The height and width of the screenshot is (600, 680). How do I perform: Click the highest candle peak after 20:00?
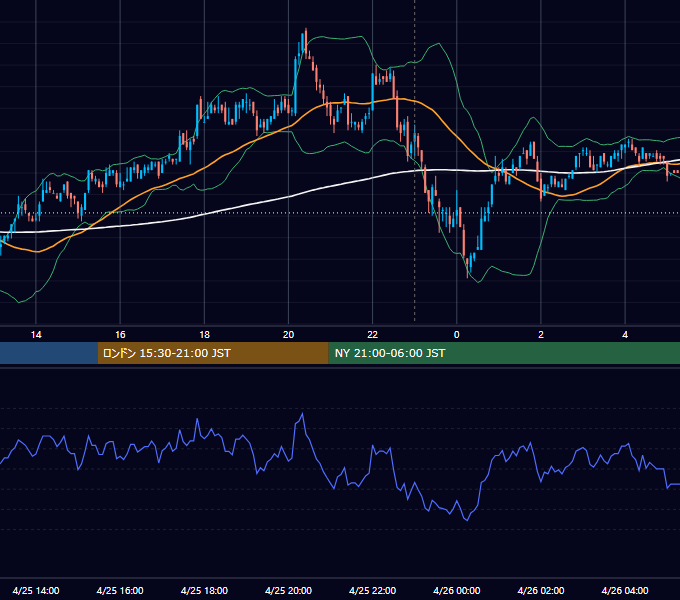306,41
